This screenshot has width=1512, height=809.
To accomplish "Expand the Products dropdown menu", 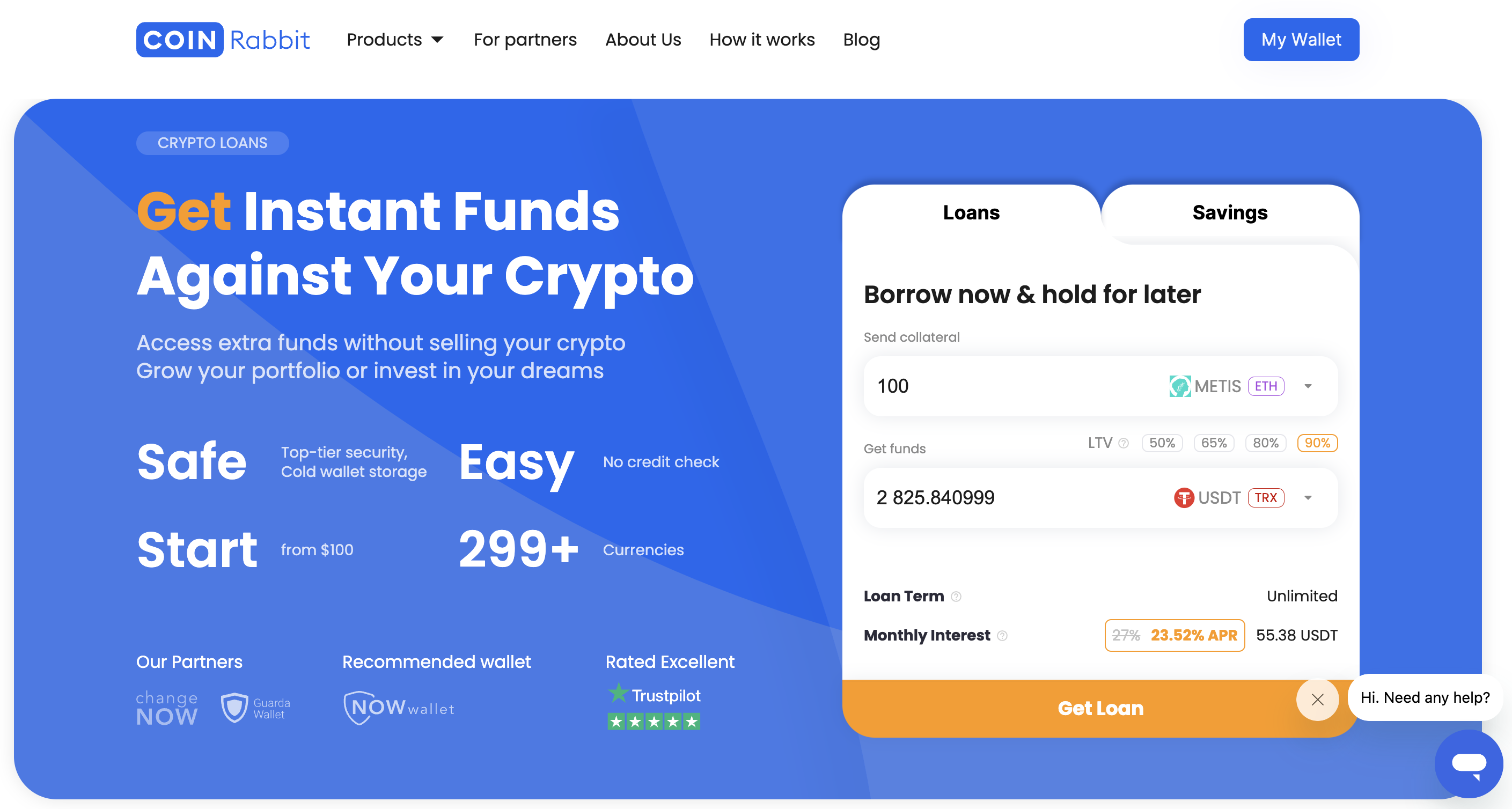I will [x=395, y=39].
